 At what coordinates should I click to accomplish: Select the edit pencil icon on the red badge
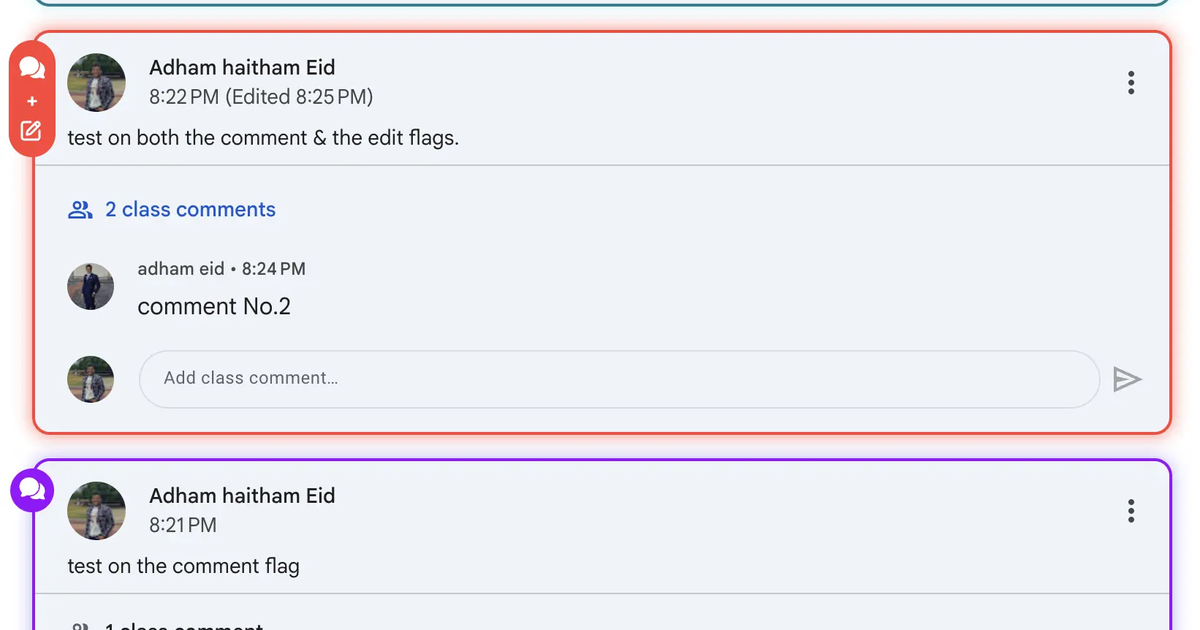[31, 131]
